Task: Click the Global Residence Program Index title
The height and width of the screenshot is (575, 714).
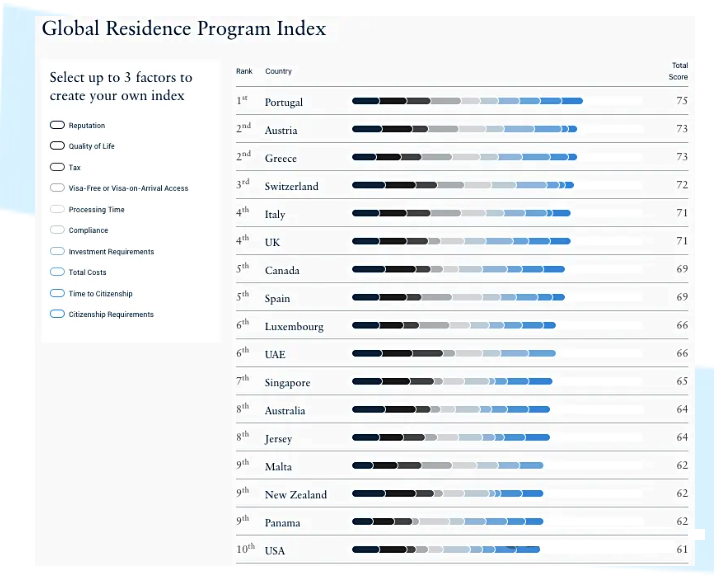Action: [x=184, y=28]
